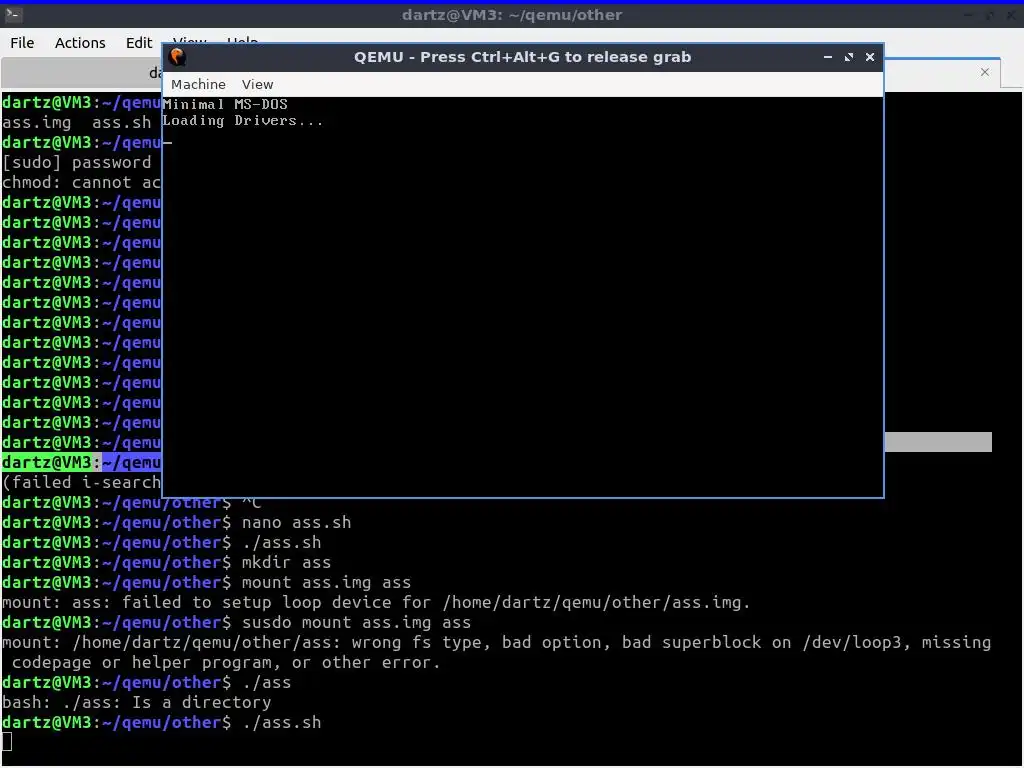Click the '(failed i-search' line in terminal
The height and width of the screenshot is (768, 1024).
tap(82, 483)
